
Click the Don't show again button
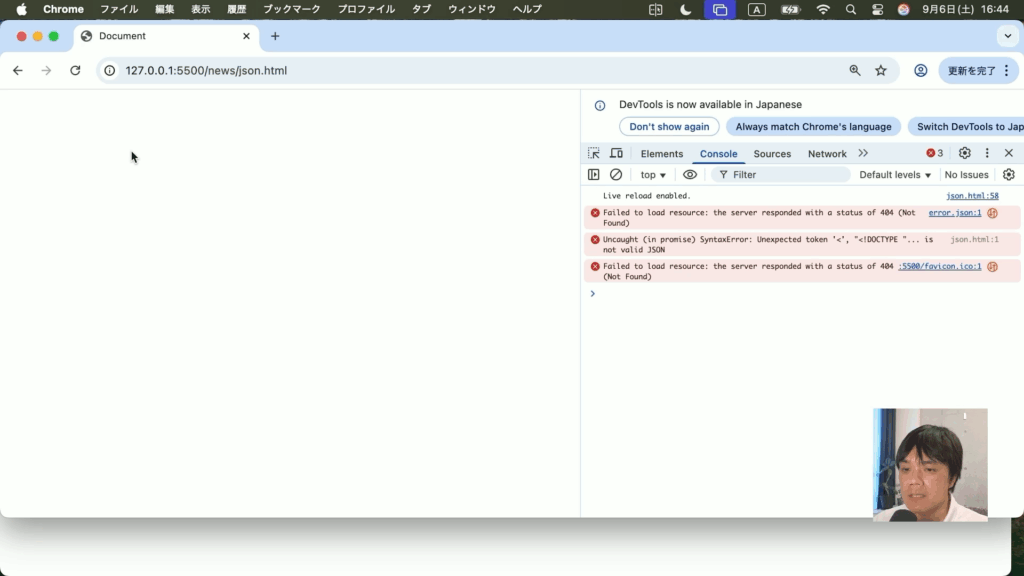tap(669, 127)
